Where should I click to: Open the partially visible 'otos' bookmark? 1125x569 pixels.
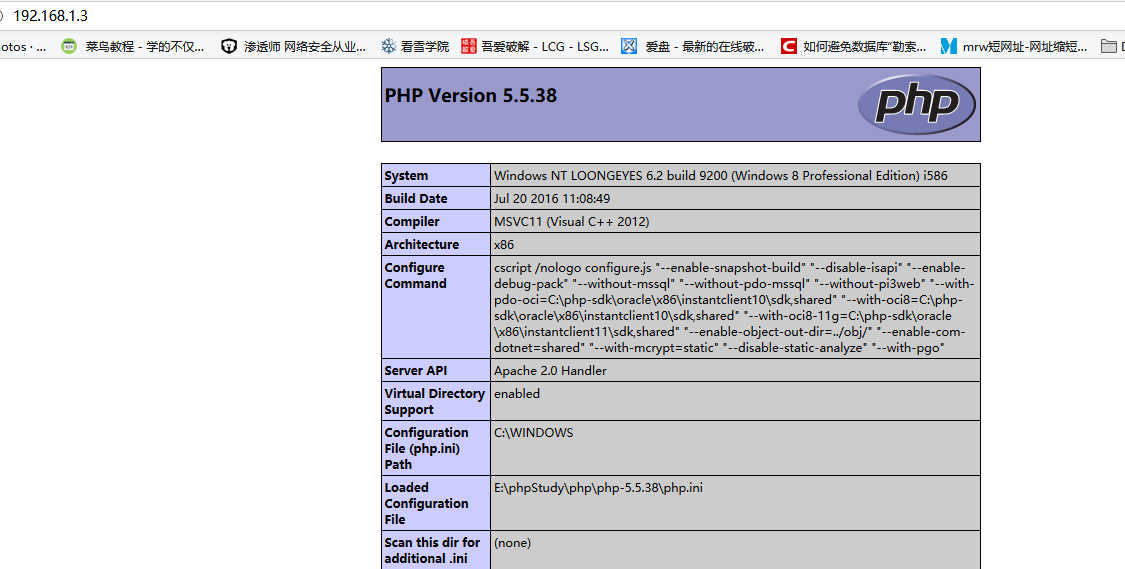click(22, 46)
